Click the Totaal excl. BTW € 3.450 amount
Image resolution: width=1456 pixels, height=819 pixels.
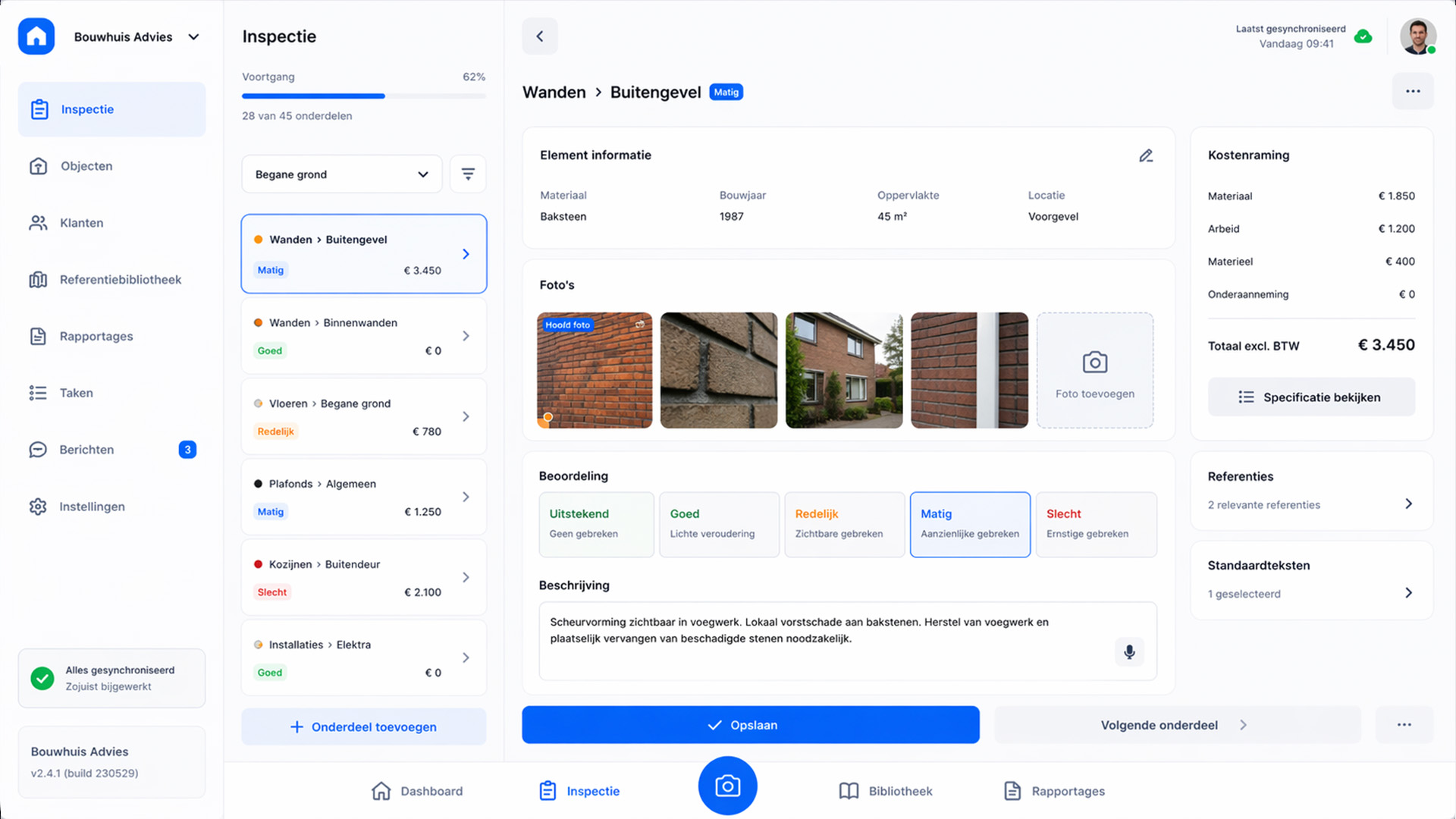(1386, 345)
